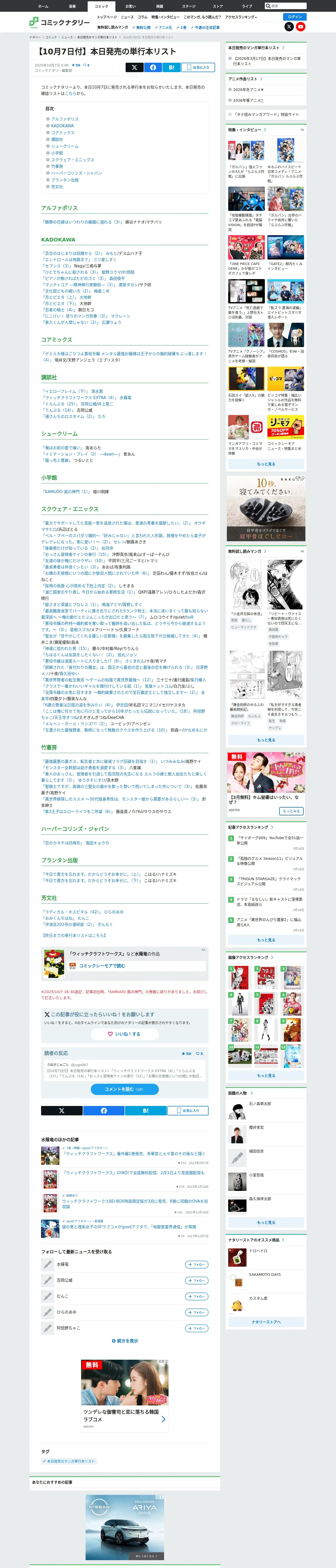Open 特集・インタビュー sidebar header chevron
This screenshot has height=1568, width=336.
[265, 130]
